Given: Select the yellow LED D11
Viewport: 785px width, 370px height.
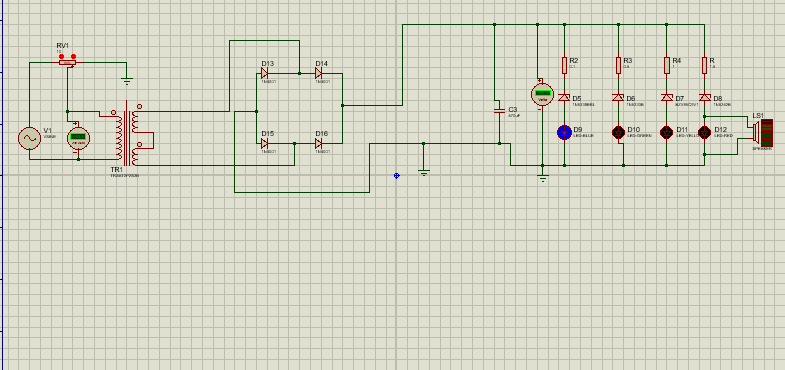Looking at the screenshot, I should point(666,133).
